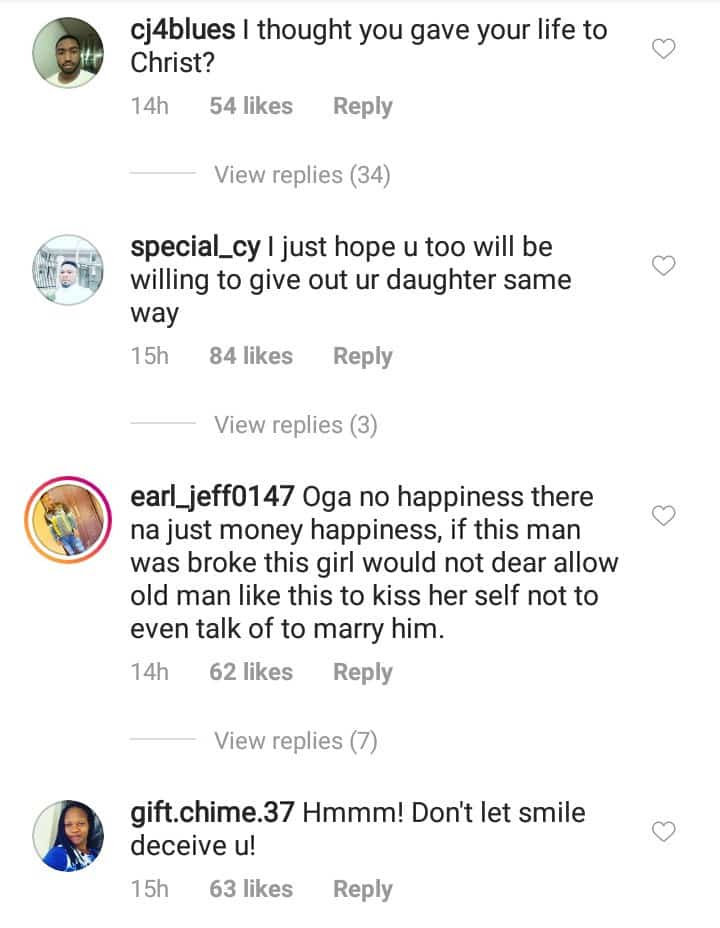720x928 pixels.
Task: View who gave 84 likes
Action: click(x=250, y=356)
